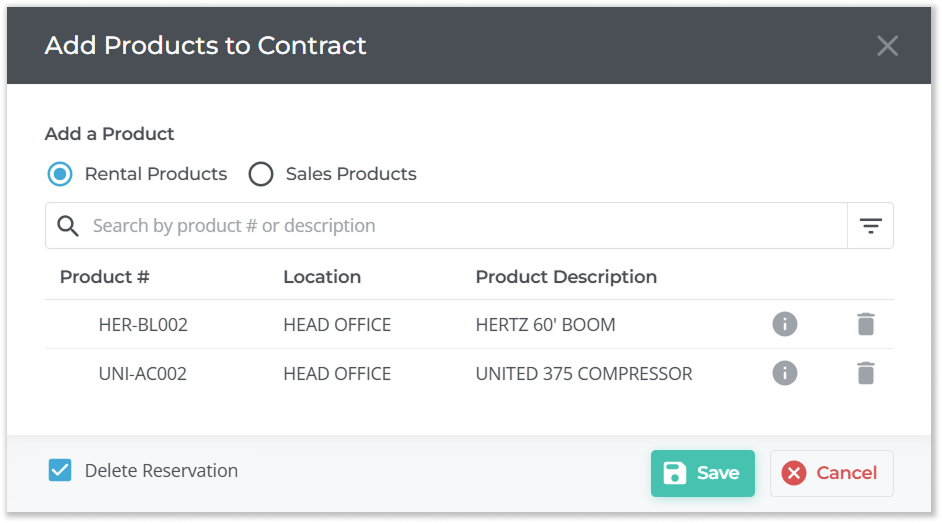
Task: Select the UNI-AC002 product number
Action: click(142, 374)
